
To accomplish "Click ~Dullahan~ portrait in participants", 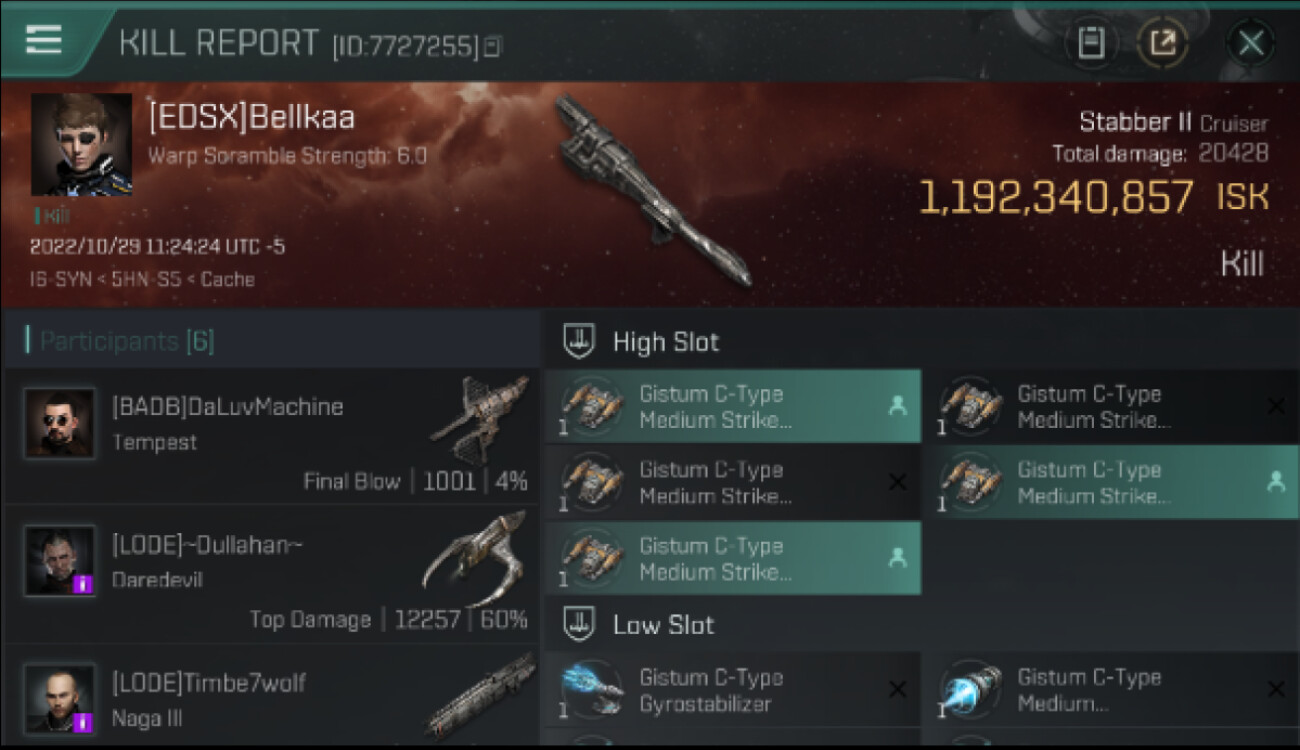I will coord(60,561).
